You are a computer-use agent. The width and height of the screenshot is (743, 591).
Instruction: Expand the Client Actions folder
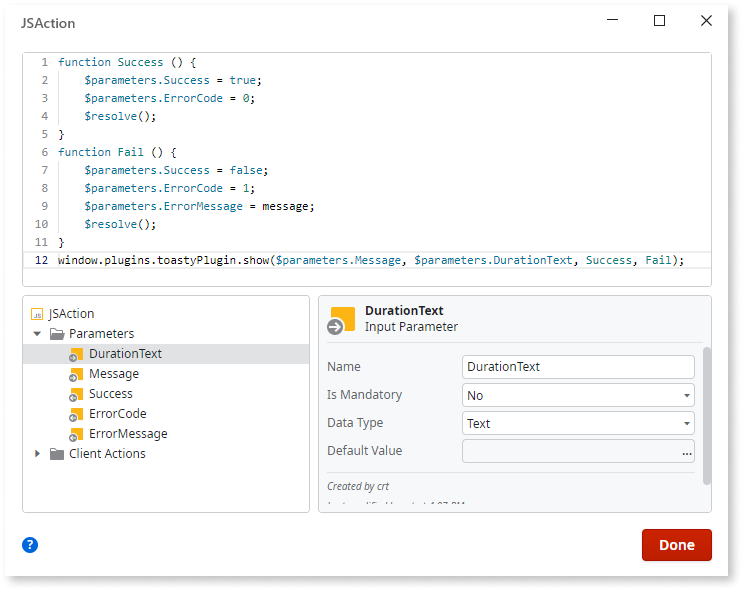pyautogui.click(x=38, y=454)
